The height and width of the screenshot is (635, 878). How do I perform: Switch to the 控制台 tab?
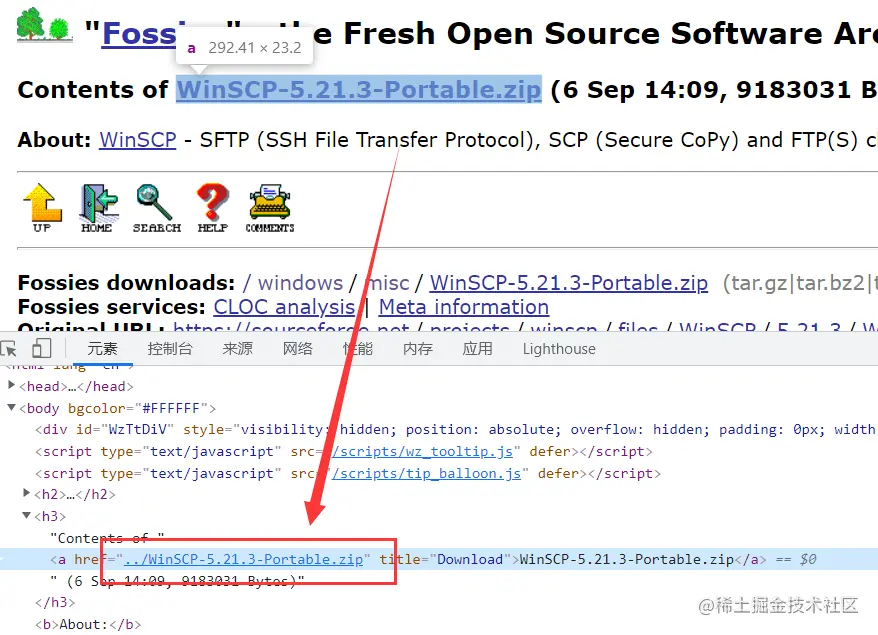170,349
